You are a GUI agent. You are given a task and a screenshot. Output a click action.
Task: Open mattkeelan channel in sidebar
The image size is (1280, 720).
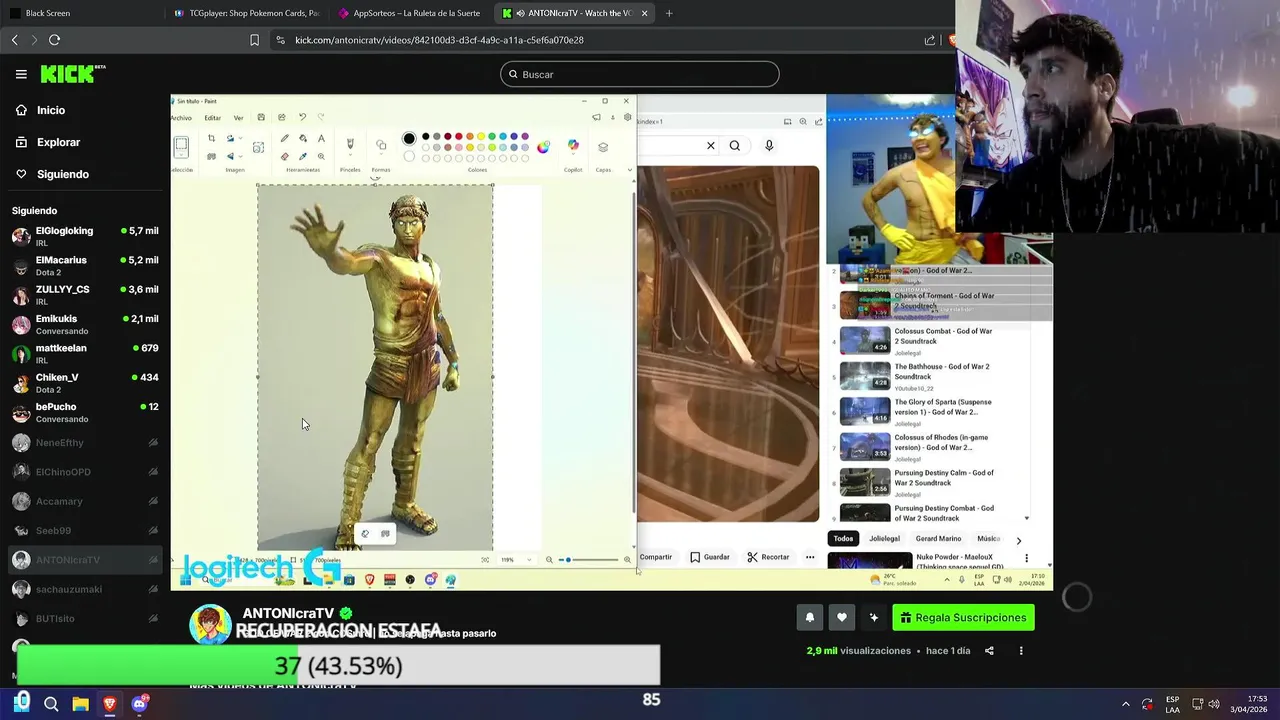click(x=85, y=353)
